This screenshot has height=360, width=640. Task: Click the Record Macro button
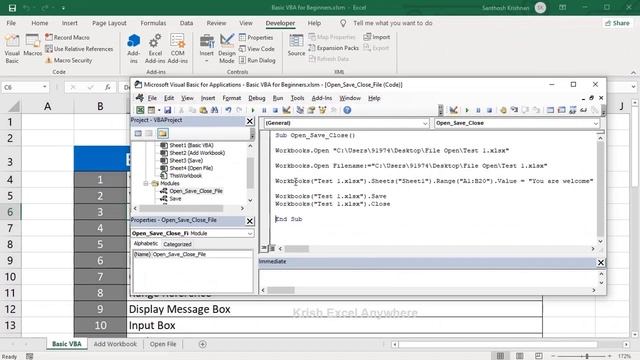67,37
